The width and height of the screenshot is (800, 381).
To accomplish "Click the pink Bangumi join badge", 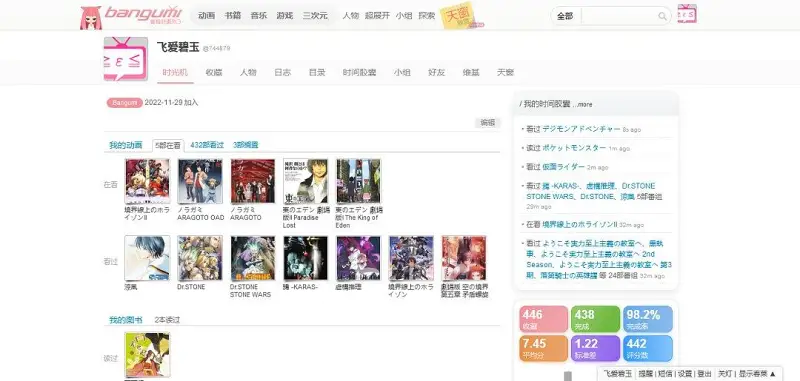I will (x=124, y=103).
